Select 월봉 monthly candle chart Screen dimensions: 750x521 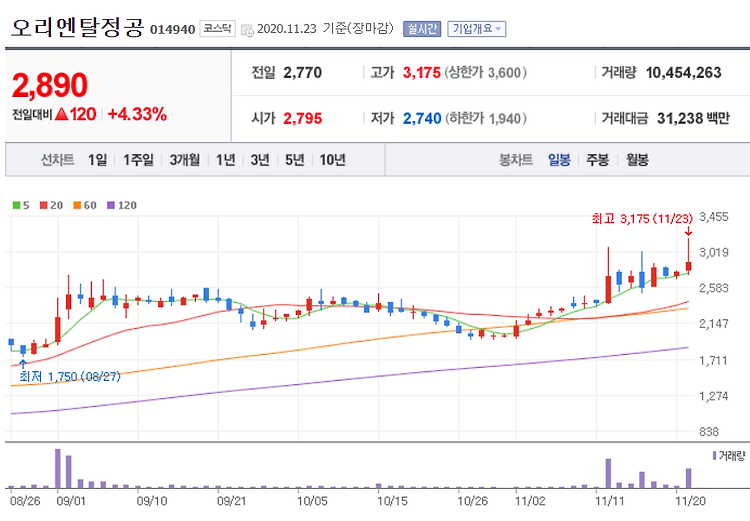click(637, 160)
